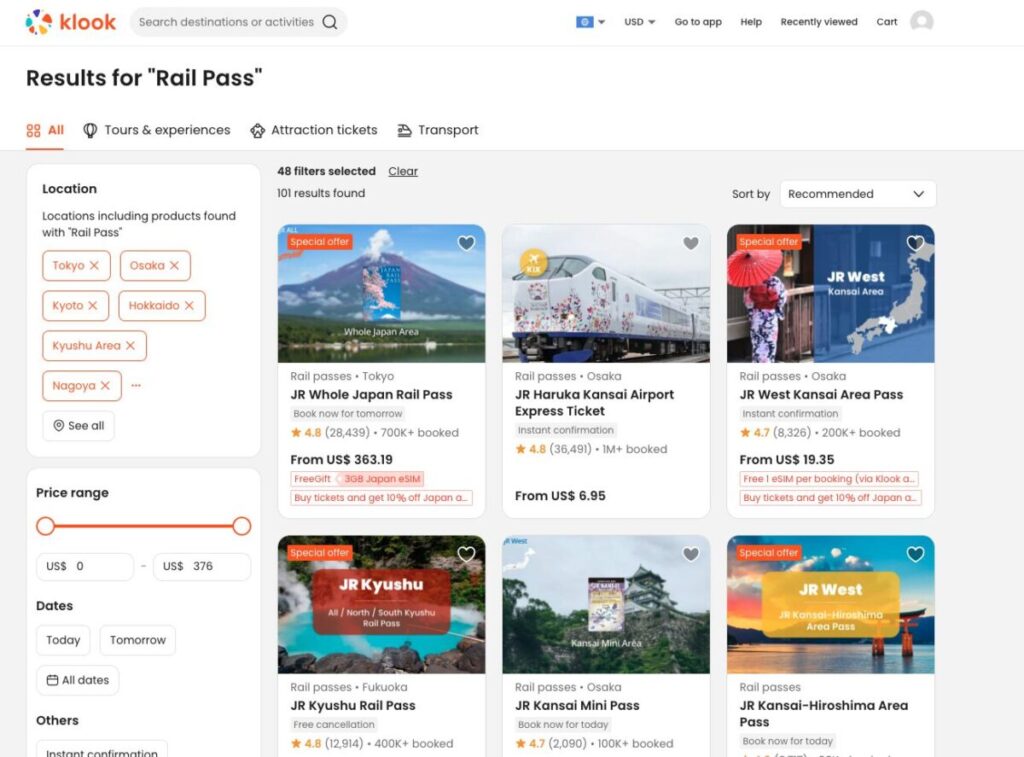Viewport: 1024px width, 757px height.
Task: Open the Go to app link
Action: 698,22
